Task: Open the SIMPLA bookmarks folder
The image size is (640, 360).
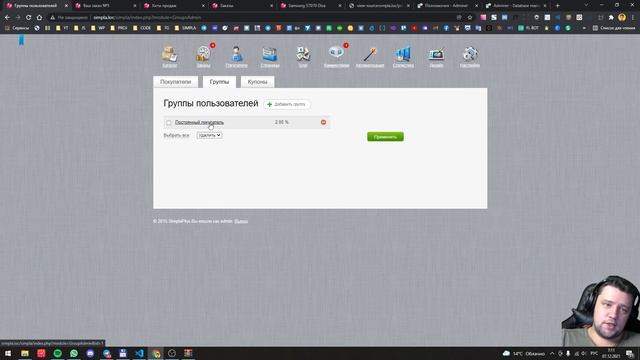Action: [x=185, y=28]
